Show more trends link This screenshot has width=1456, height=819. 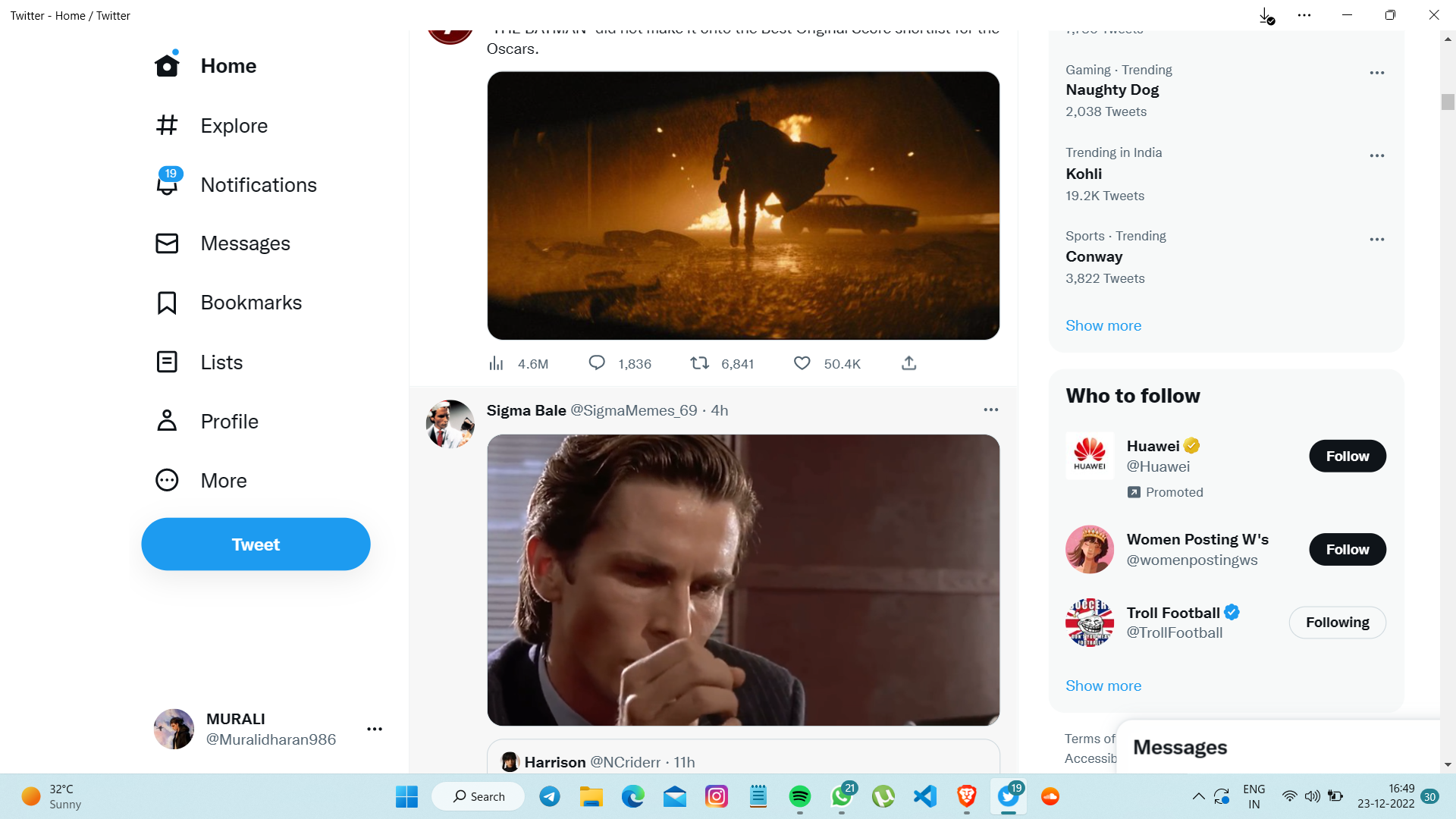1103,325
